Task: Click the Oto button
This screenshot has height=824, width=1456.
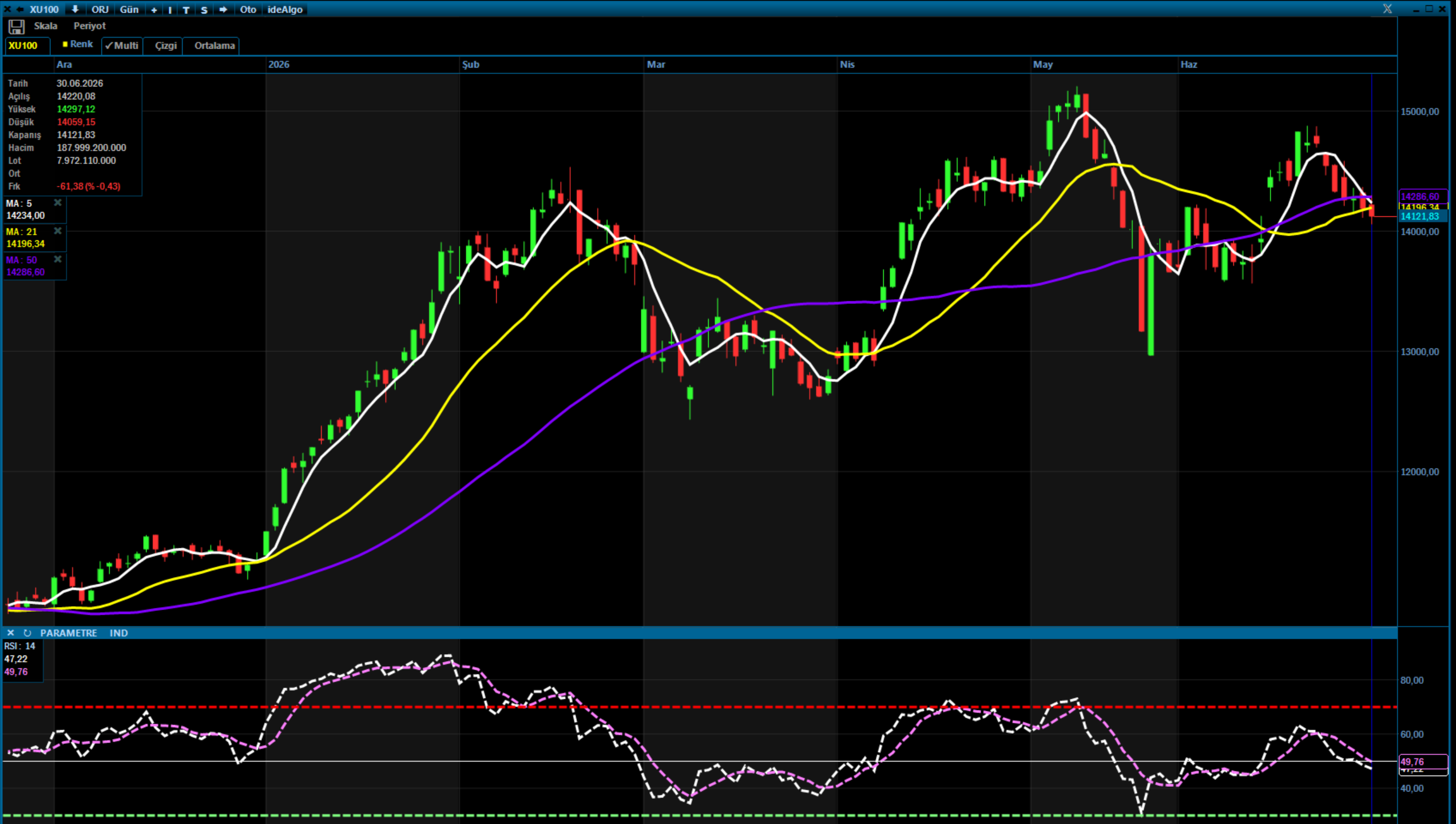Action: [248, 10]
